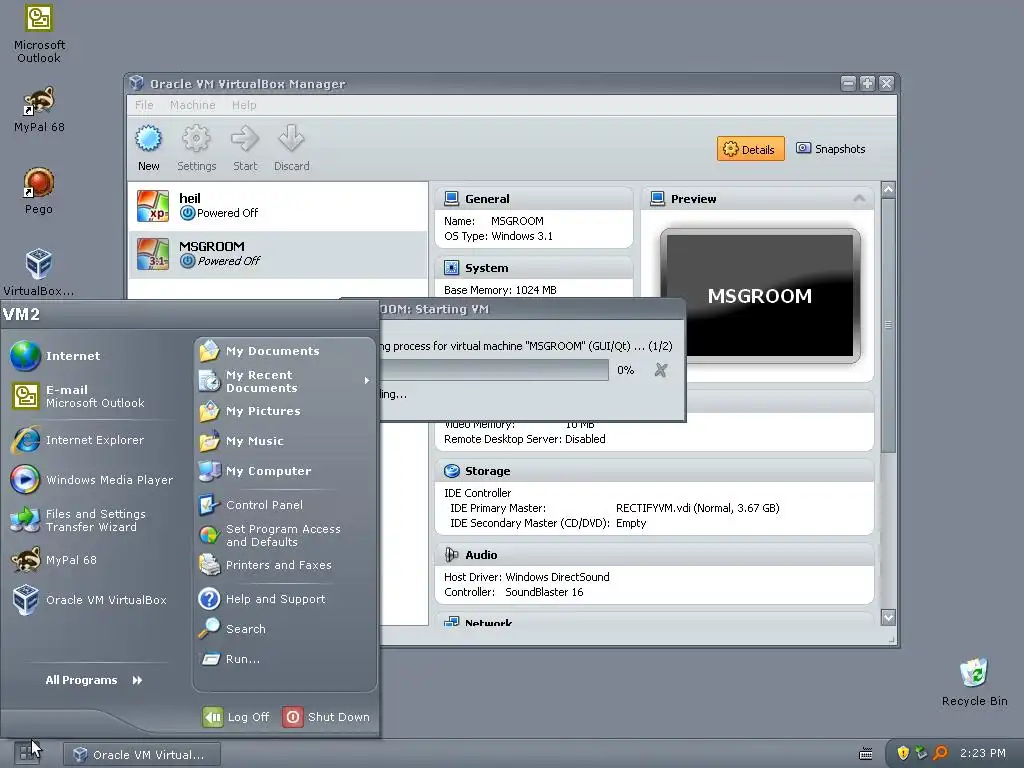Viewport: 1024px width, 768px height.
Task: Click Oracle VM VirtualBox taskbar button
Action: coord(142,754)
